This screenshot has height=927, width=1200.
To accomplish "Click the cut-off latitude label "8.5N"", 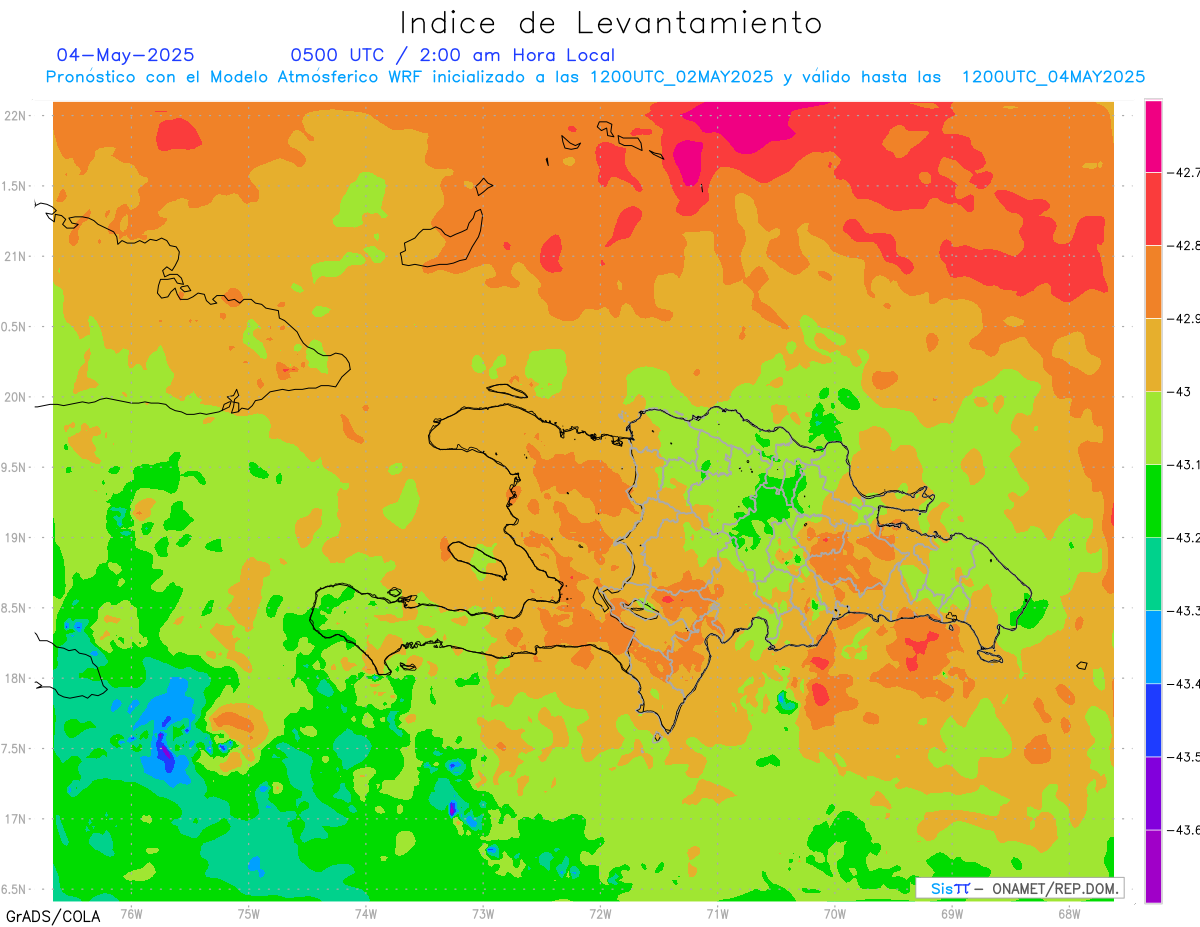I will 14,609.
